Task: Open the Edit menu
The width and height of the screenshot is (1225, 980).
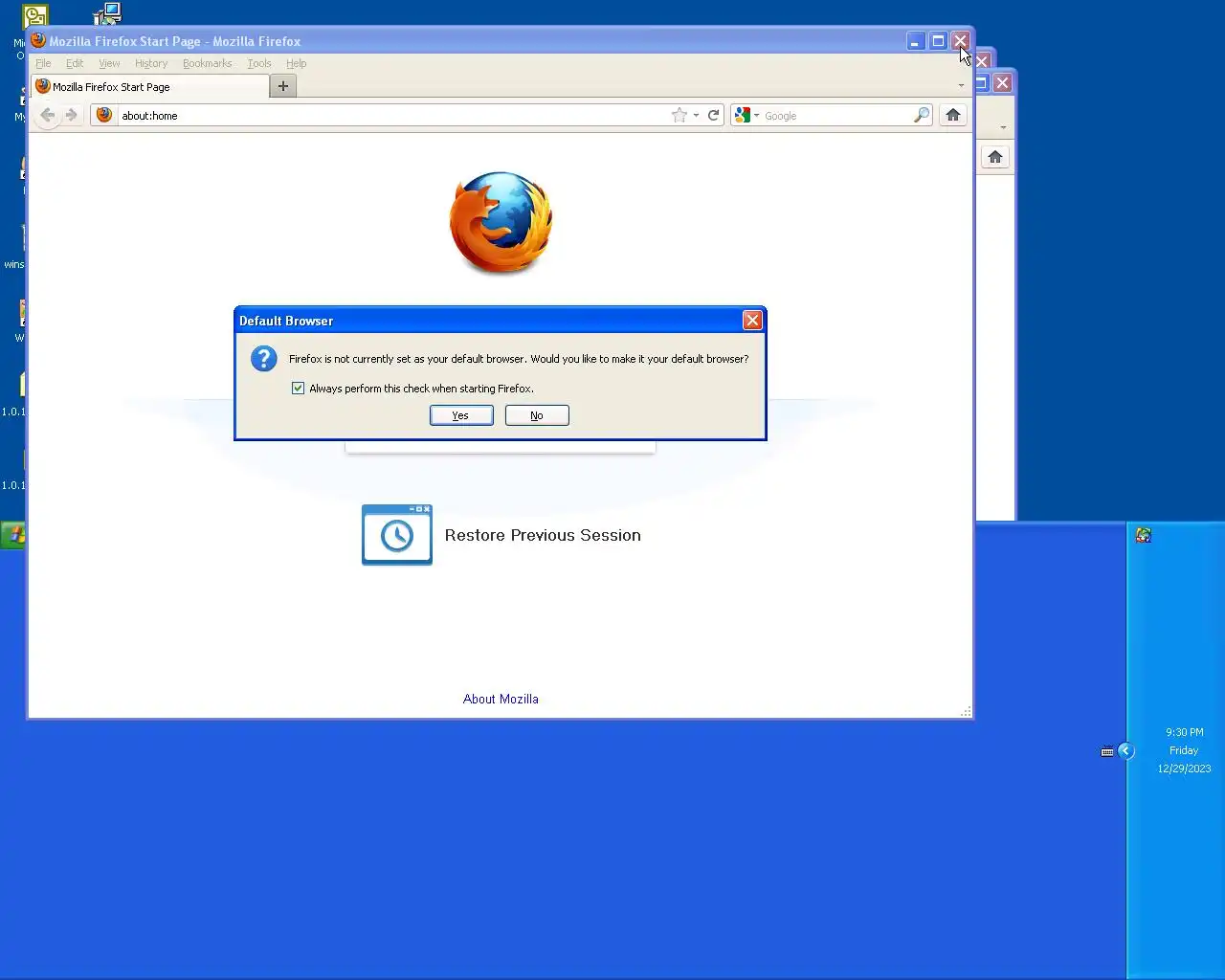Action: pyautogui.click(x=75, y=63)
